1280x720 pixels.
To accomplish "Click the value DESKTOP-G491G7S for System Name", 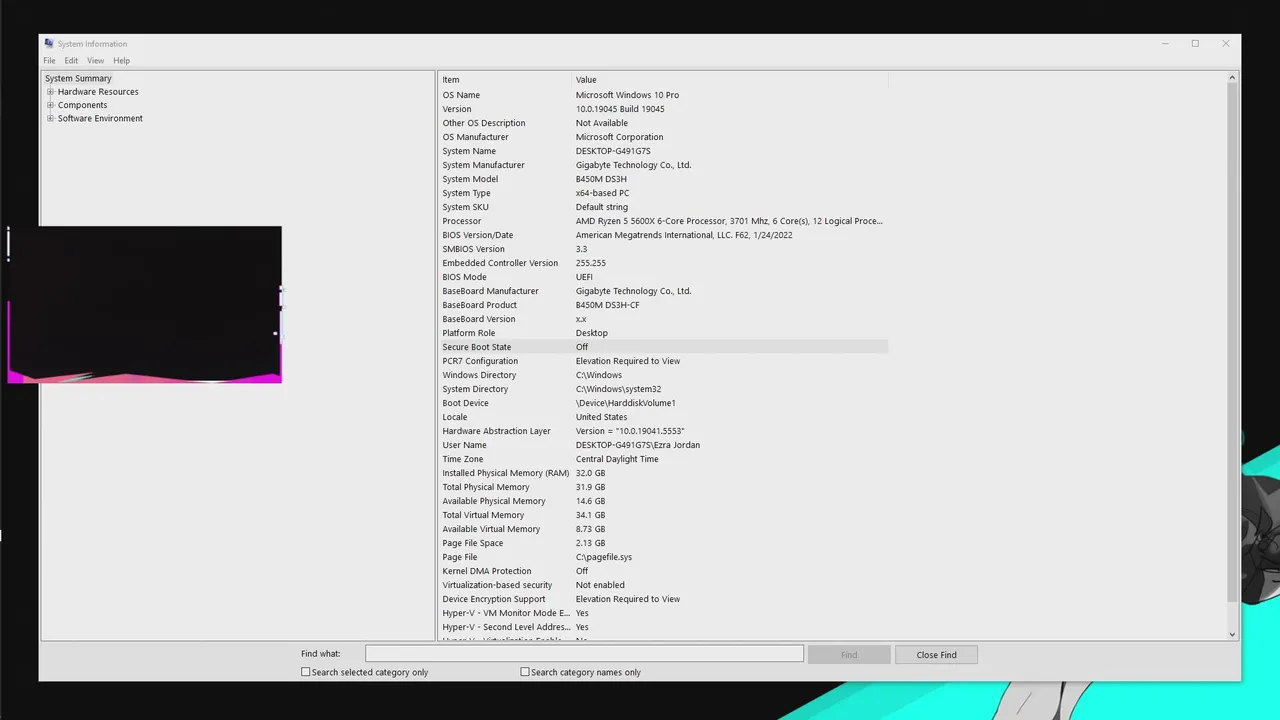I will [613, 151].
